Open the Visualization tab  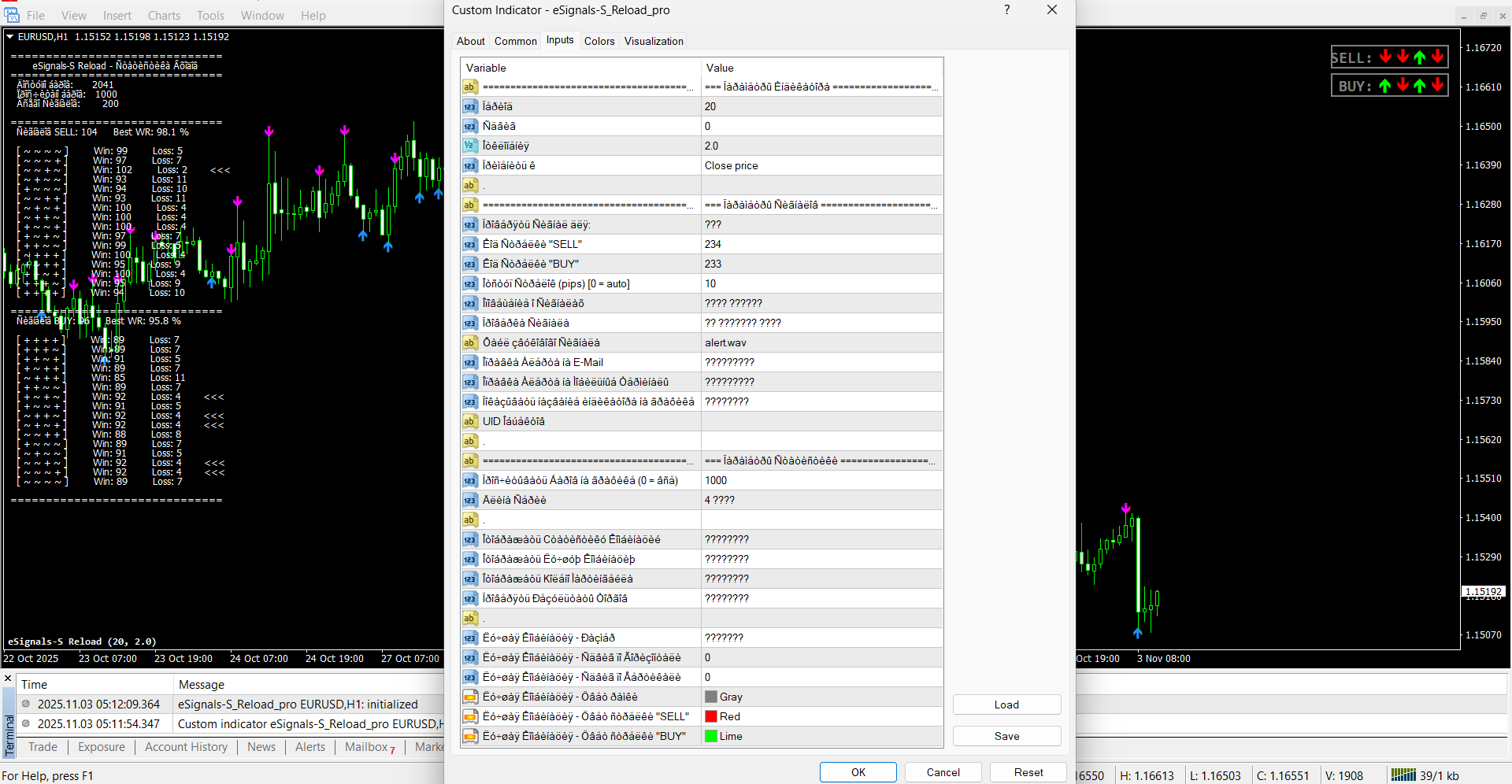tap(654, 41)
